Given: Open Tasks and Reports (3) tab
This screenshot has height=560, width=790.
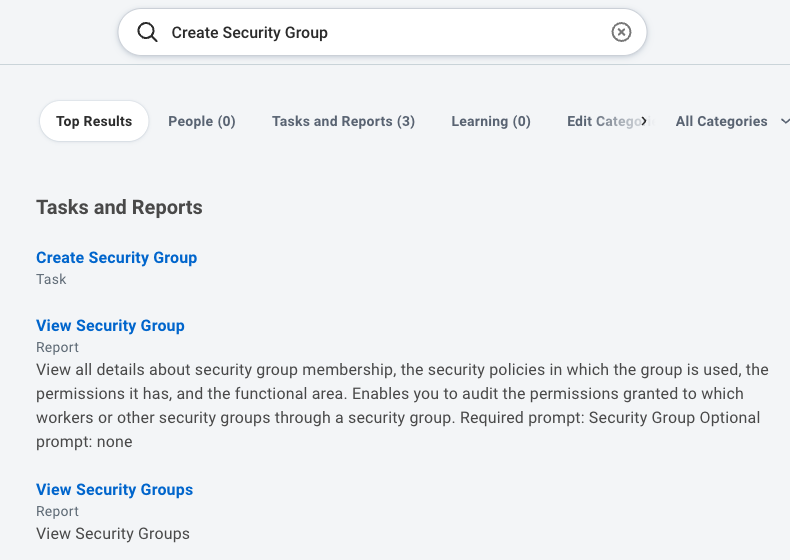Looking at the screenshot, I should [343, 121].
